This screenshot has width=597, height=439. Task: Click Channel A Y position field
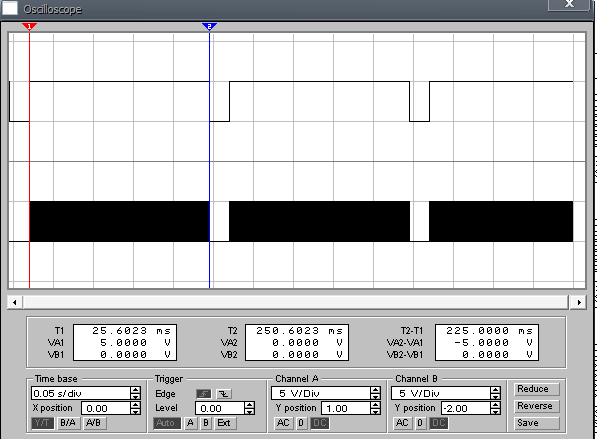point(346,409)
